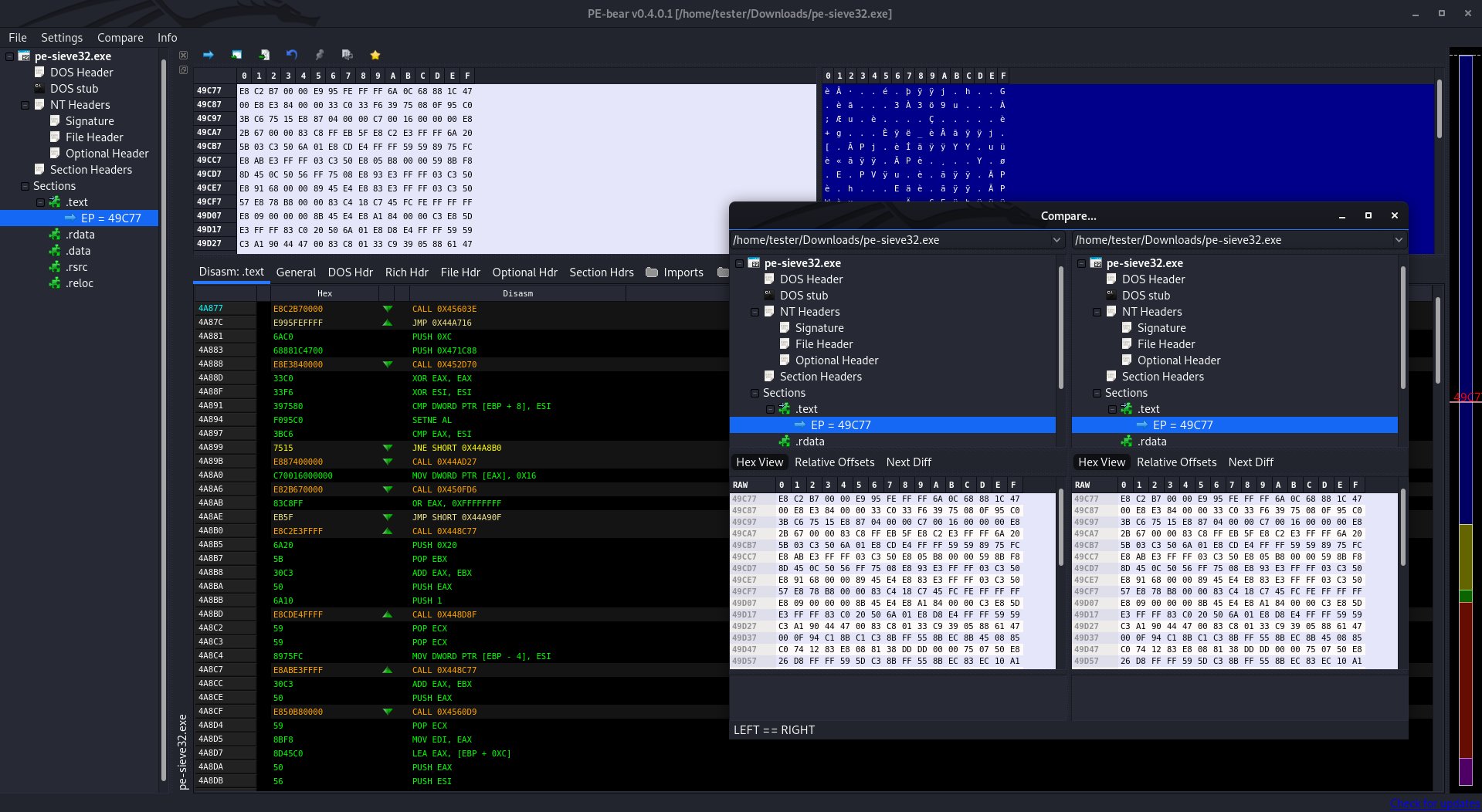Click Next Diff in the Compare left panel
This screenshot has height=812, width=1482.
908,462
